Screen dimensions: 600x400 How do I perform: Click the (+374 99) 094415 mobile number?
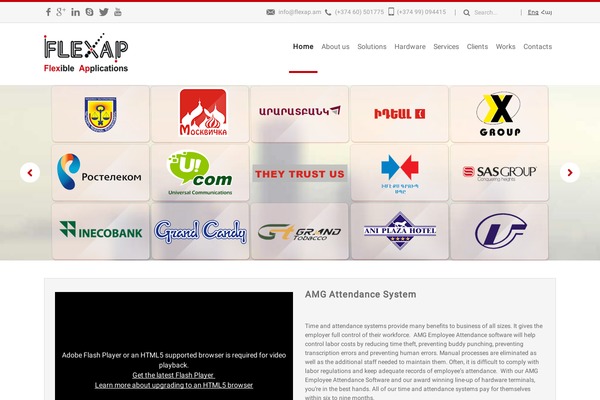point(421,12)
